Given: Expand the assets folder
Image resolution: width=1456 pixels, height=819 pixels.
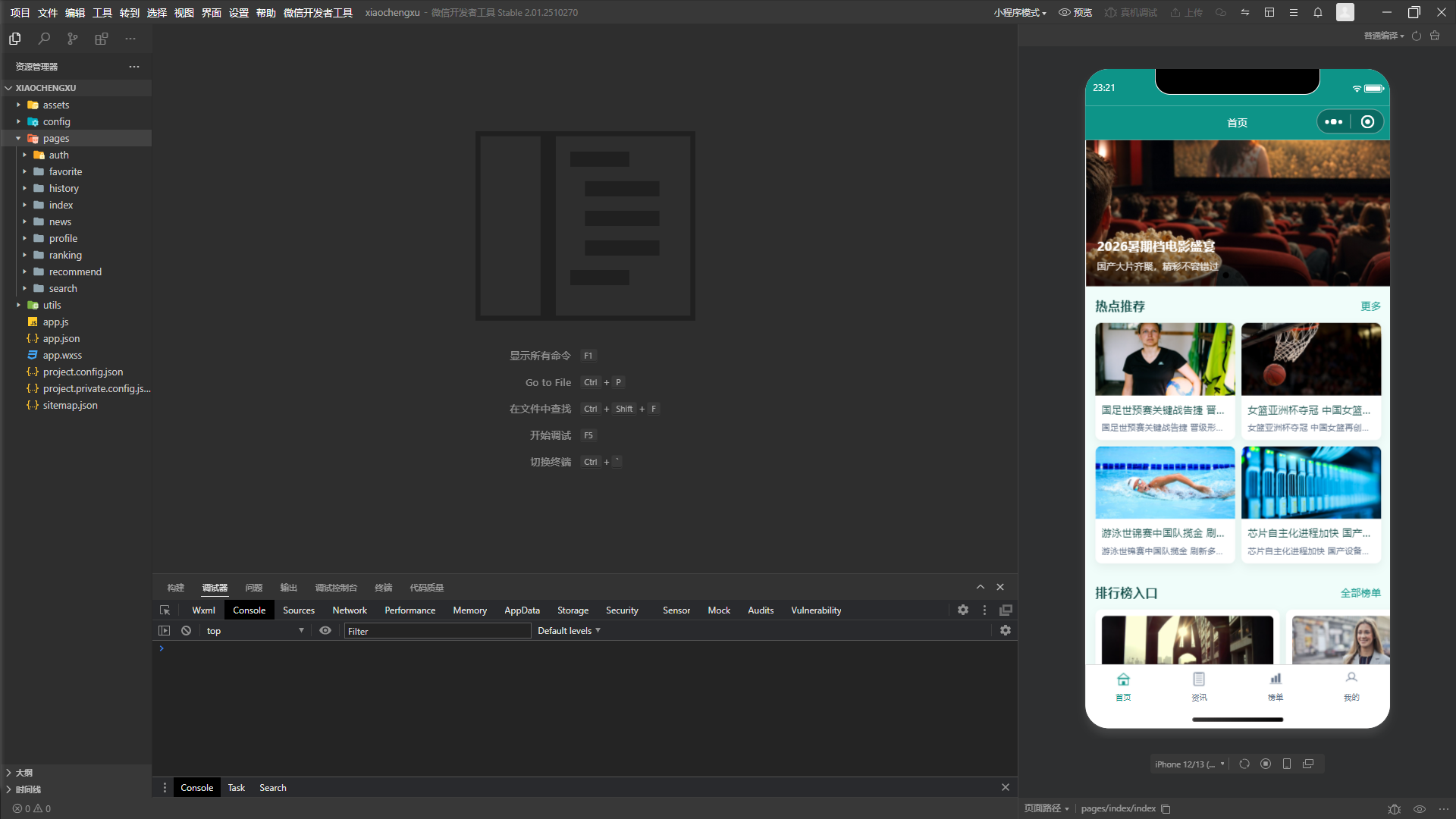Looking at the screenshot, I should pyautogui.click(x=76, y=105).
